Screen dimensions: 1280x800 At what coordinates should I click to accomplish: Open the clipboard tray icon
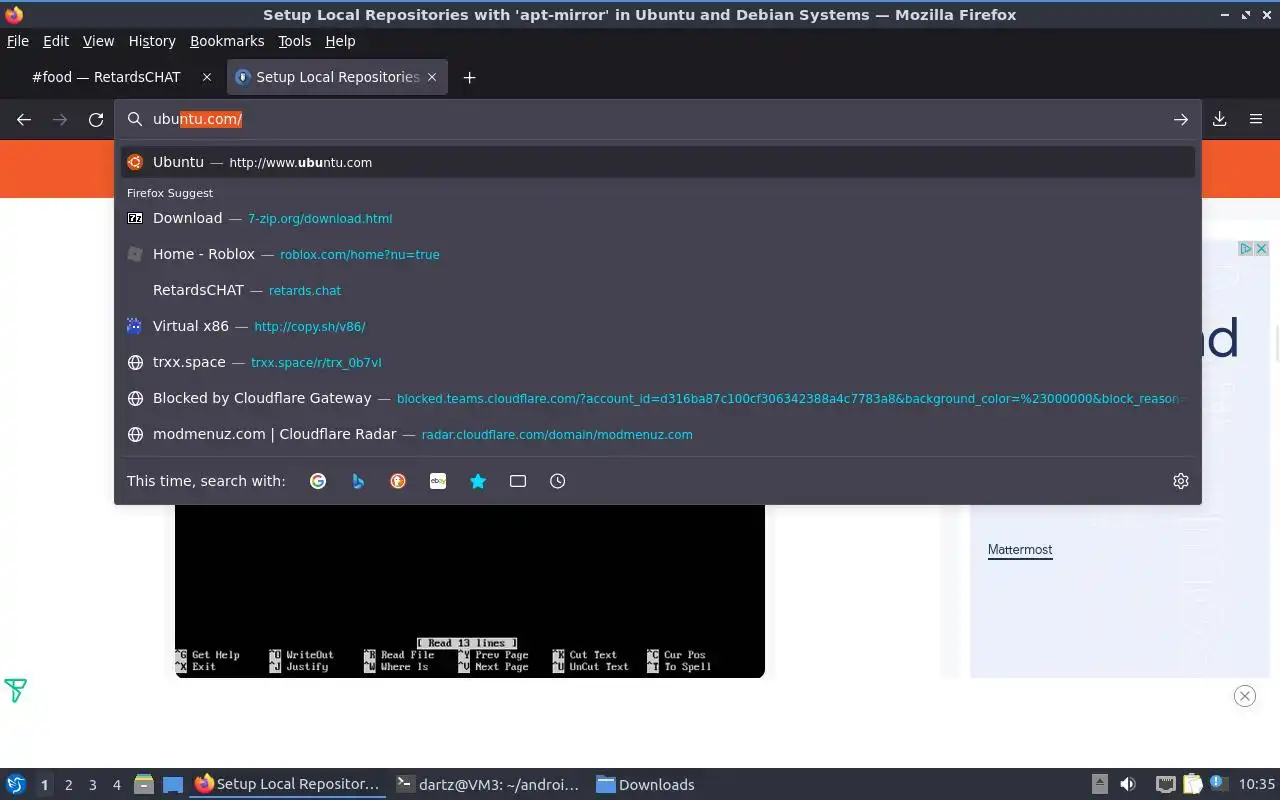[1192, 784]
